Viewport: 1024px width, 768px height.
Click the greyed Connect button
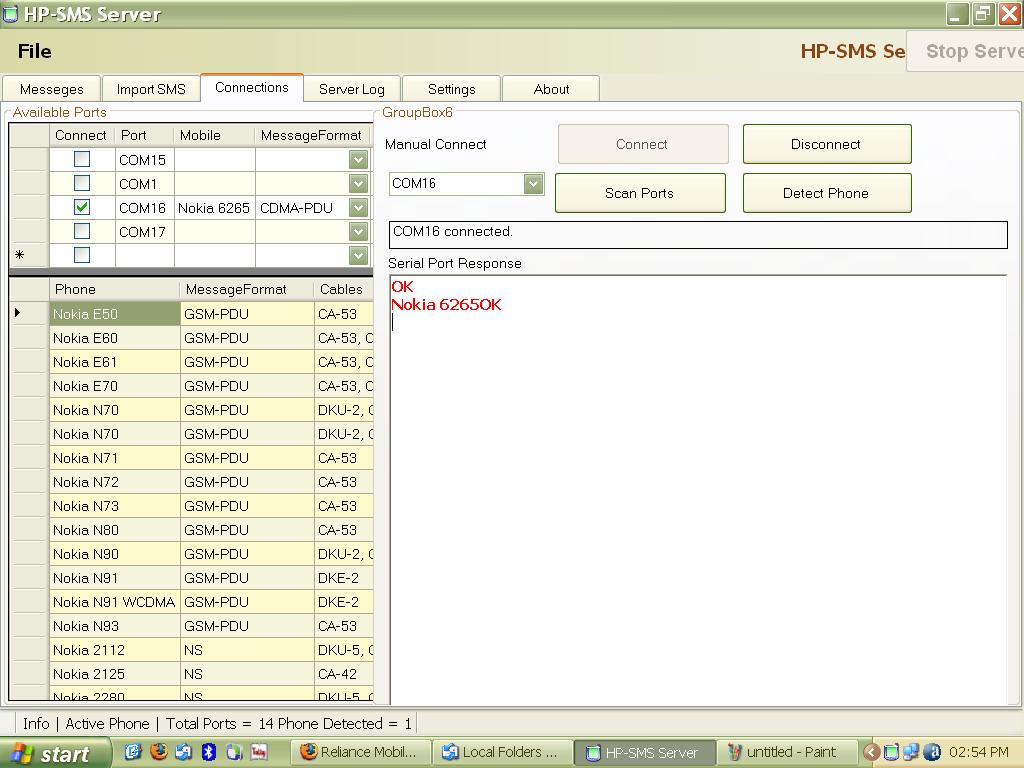pos(643,144)
